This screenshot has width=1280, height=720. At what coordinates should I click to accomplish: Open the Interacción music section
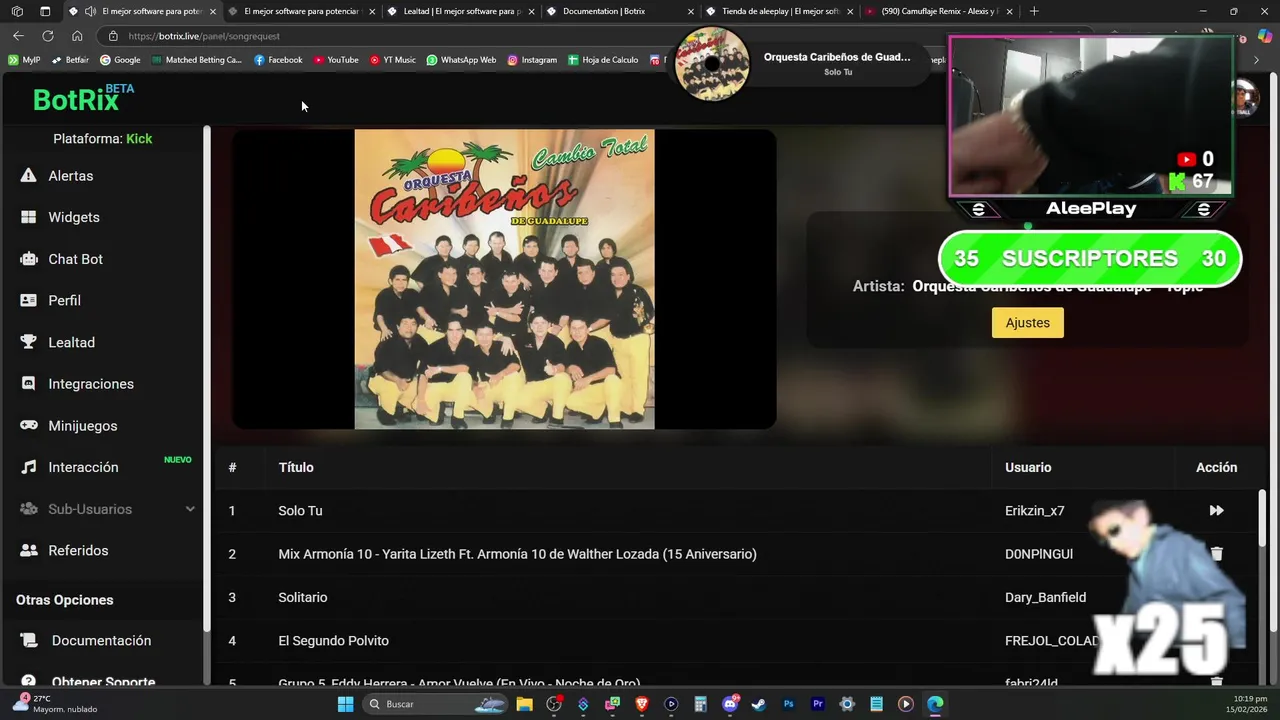(70, 467)
